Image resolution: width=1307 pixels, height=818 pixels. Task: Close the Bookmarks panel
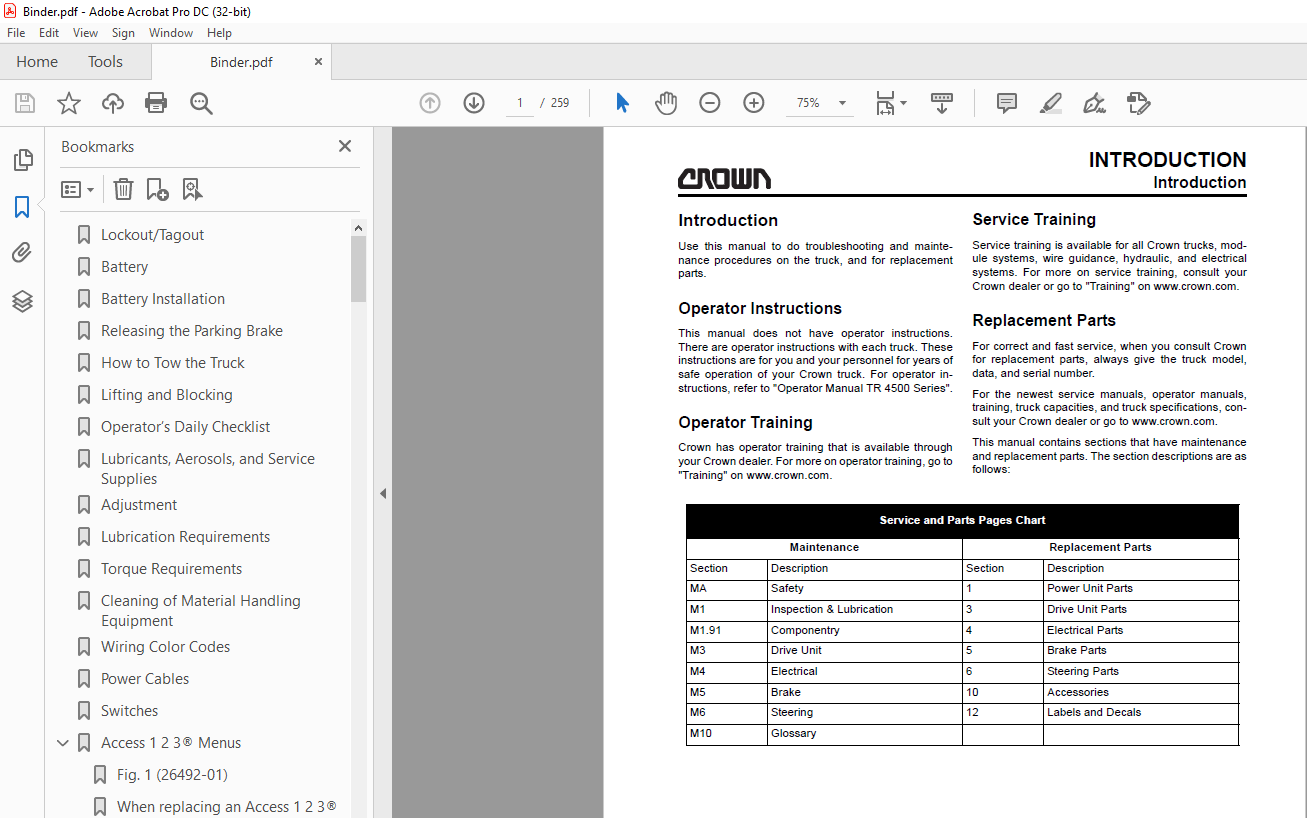click(x=345, y=146)
